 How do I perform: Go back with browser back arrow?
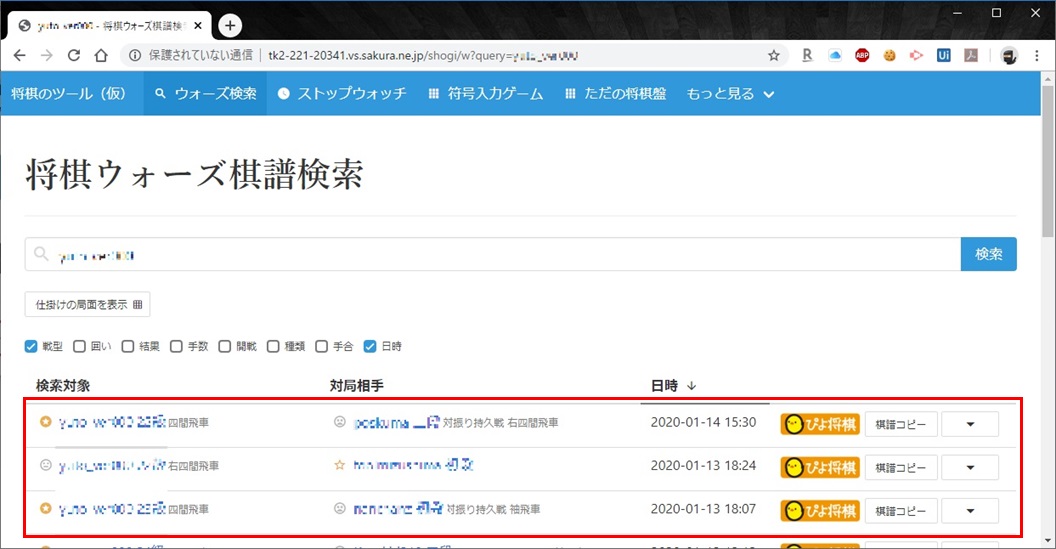click(20, 56)
